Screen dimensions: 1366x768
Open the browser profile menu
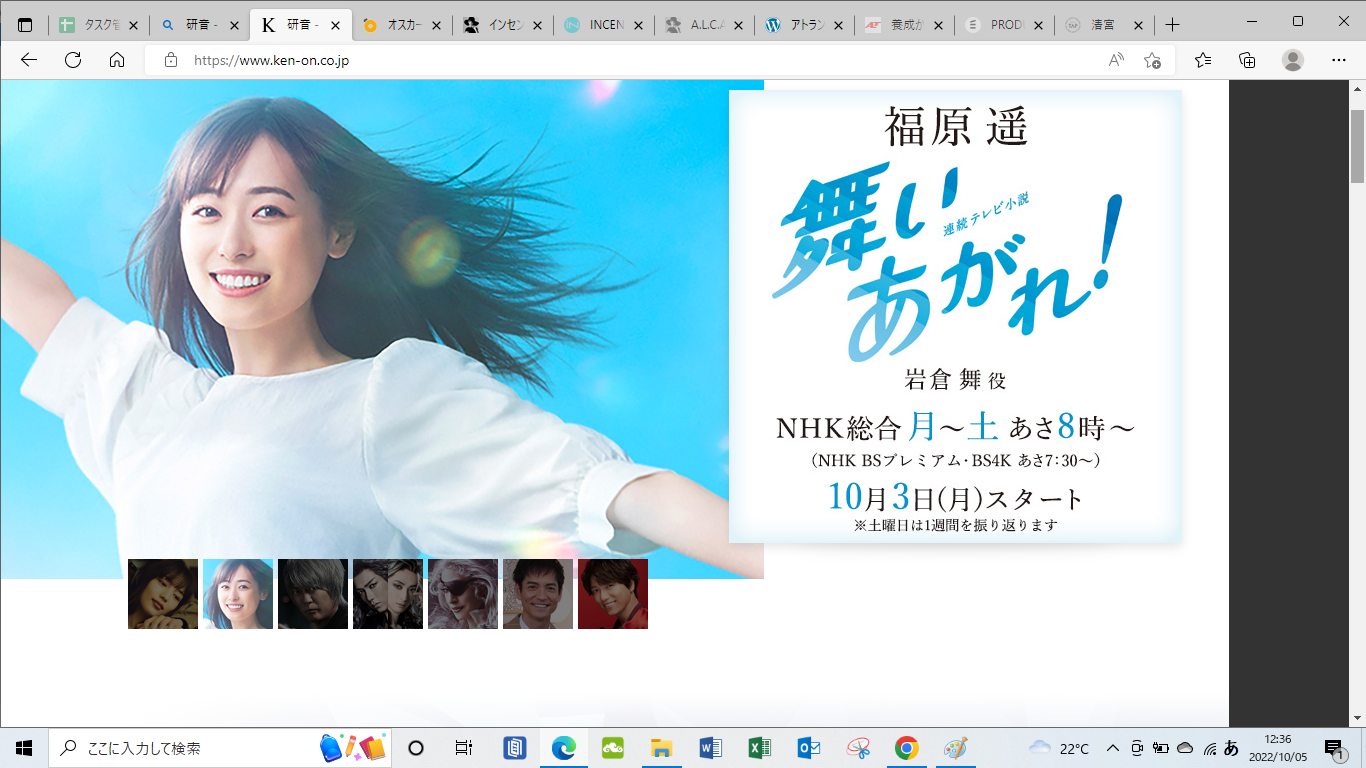[x=1293, y=60]
